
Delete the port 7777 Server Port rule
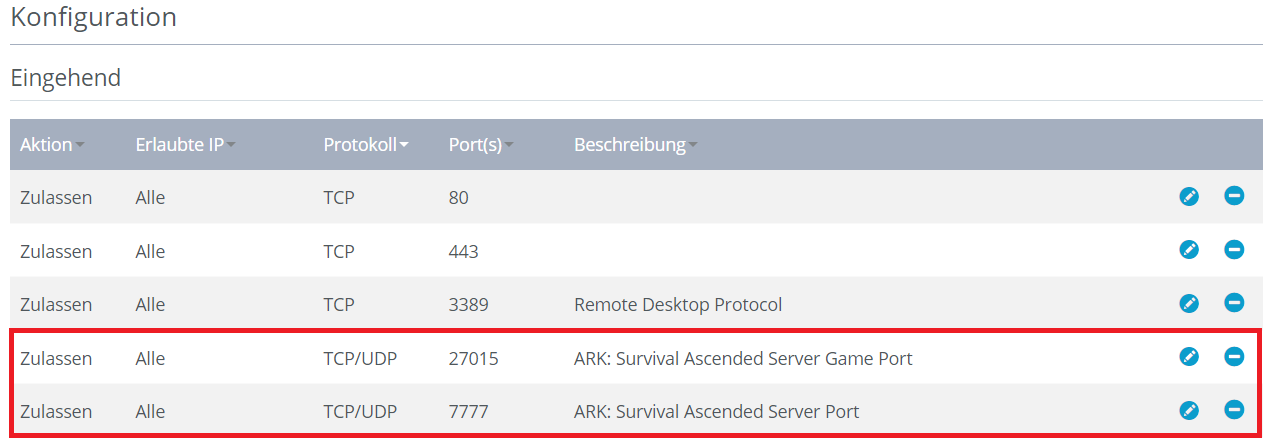[1234, 409]
